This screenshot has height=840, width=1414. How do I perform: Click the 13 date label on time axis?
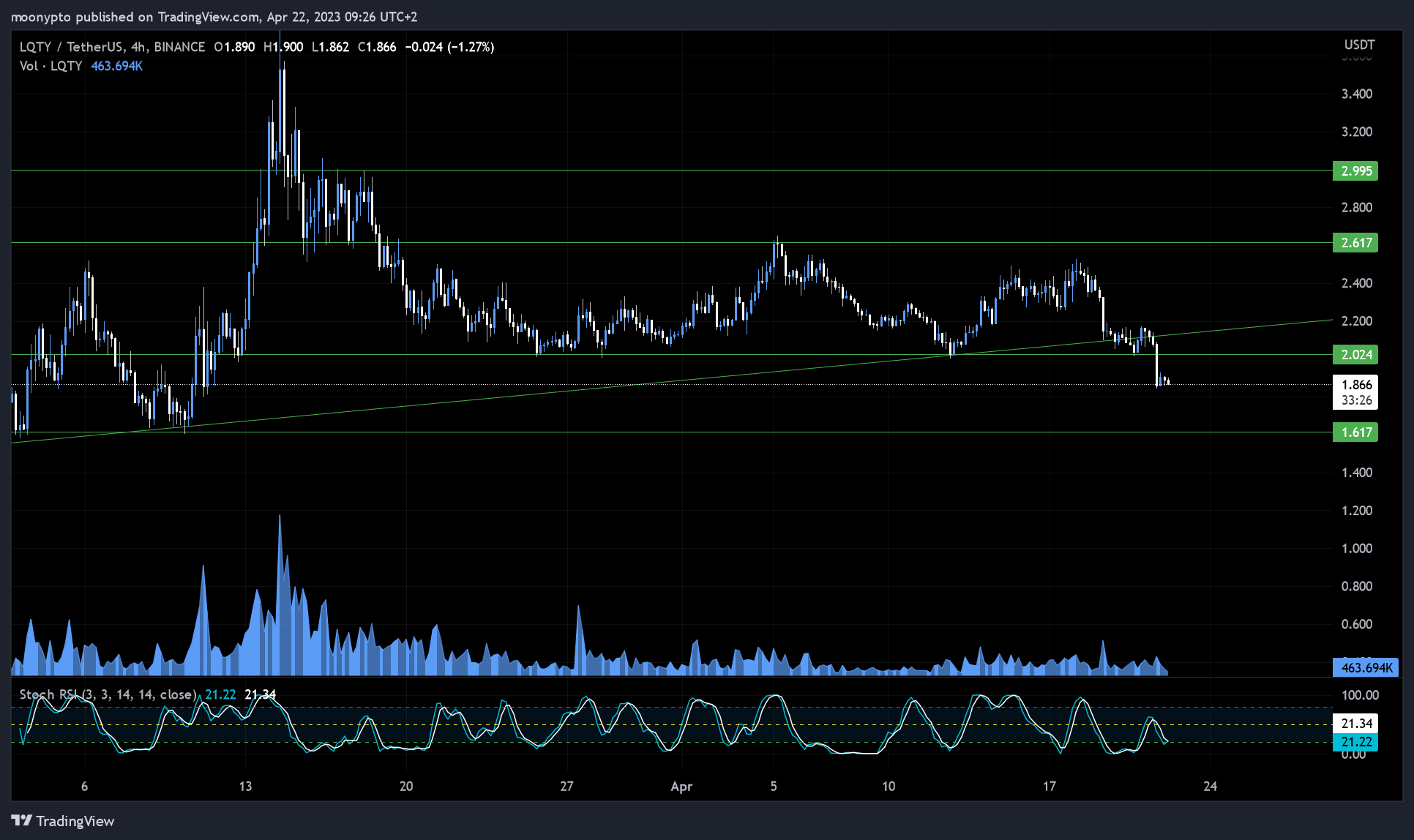click(x=245, y=787)
